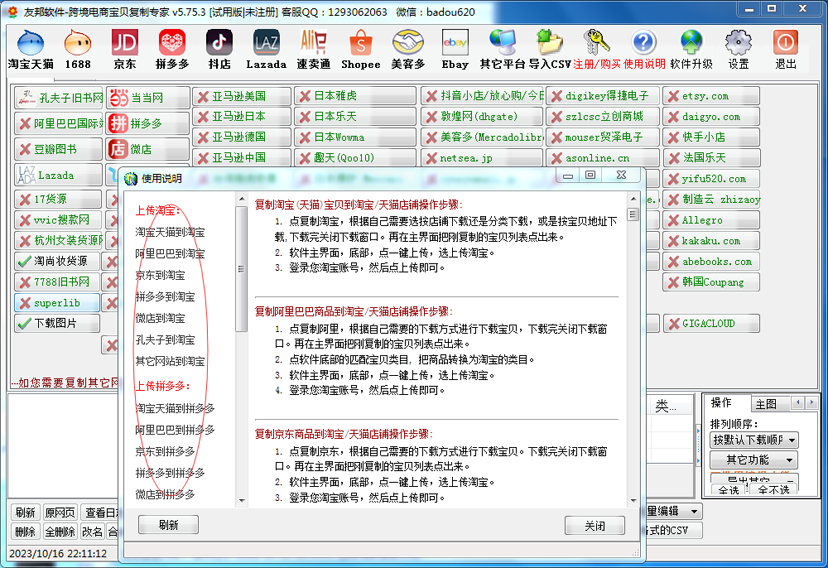
Task: Toggle the 亚马逊美国 source button
Action: [239, 97]
